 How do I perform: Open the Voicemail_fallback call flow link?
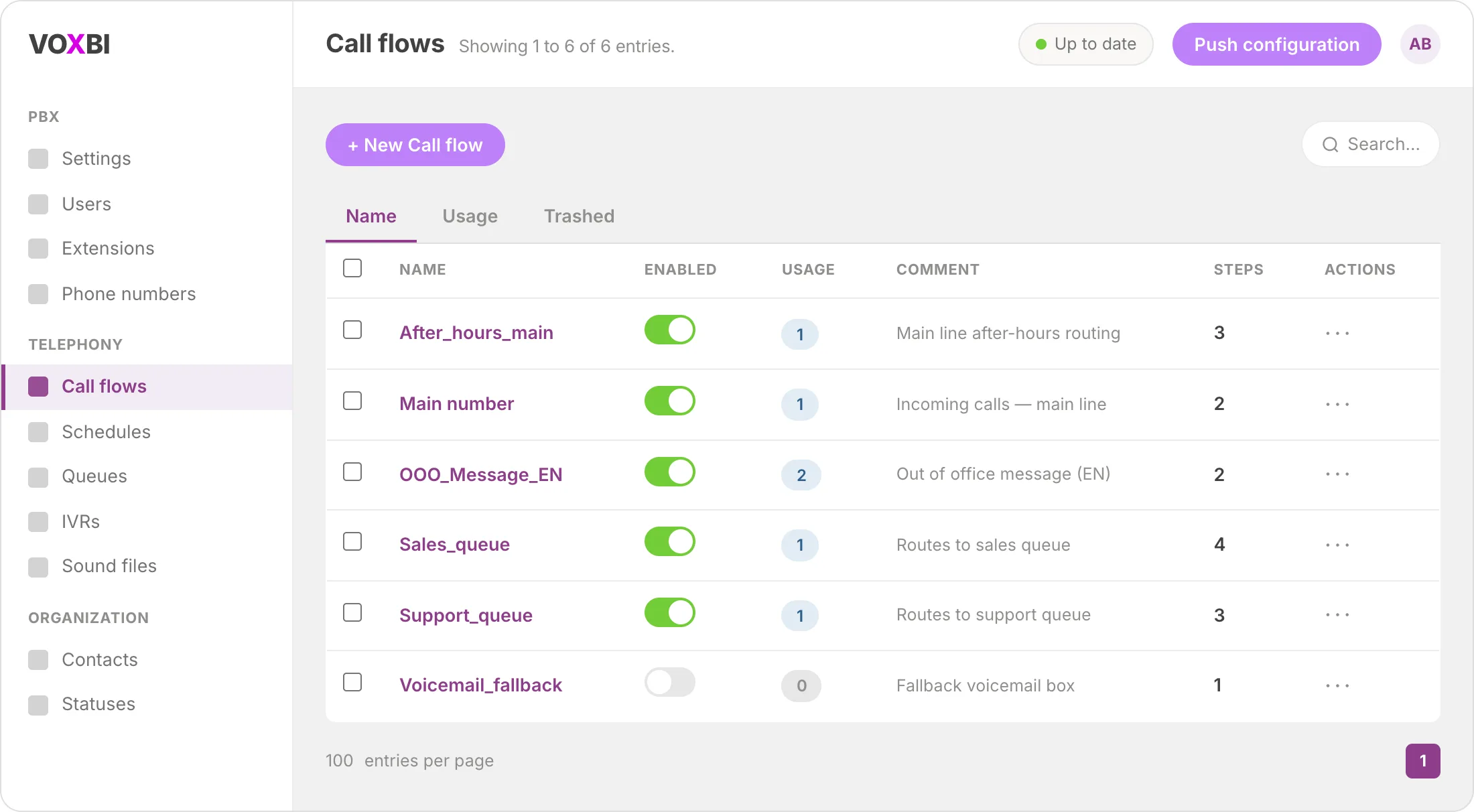click(x=480, y=685)
